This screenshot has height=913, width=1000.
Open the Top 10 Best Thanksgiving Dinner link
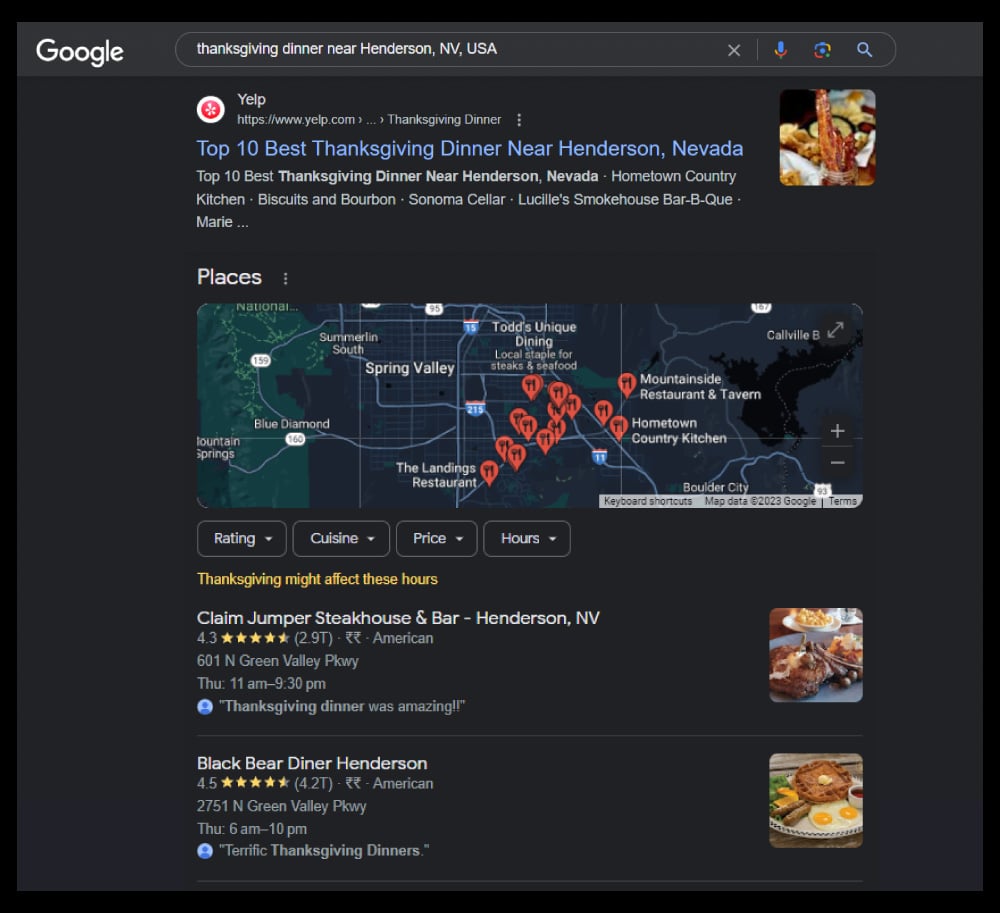pyautogui.click(x=470, y=148)
